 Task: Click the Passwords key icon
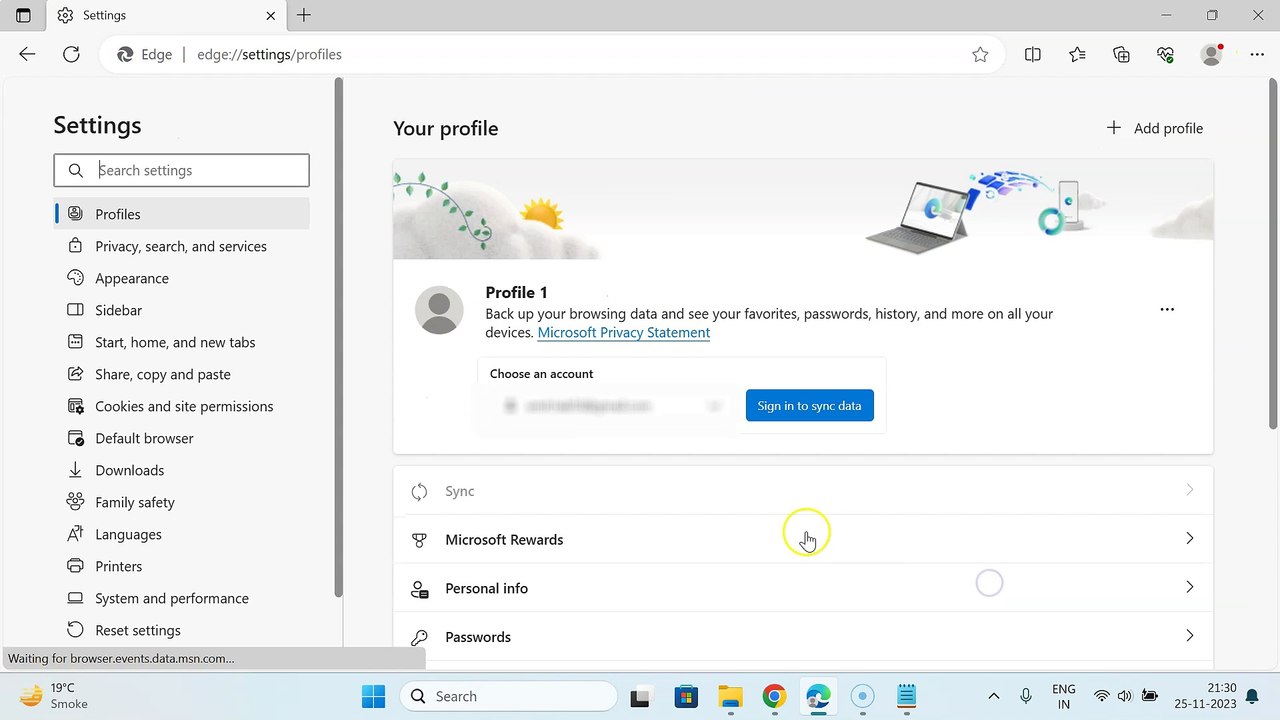(420, 637)
